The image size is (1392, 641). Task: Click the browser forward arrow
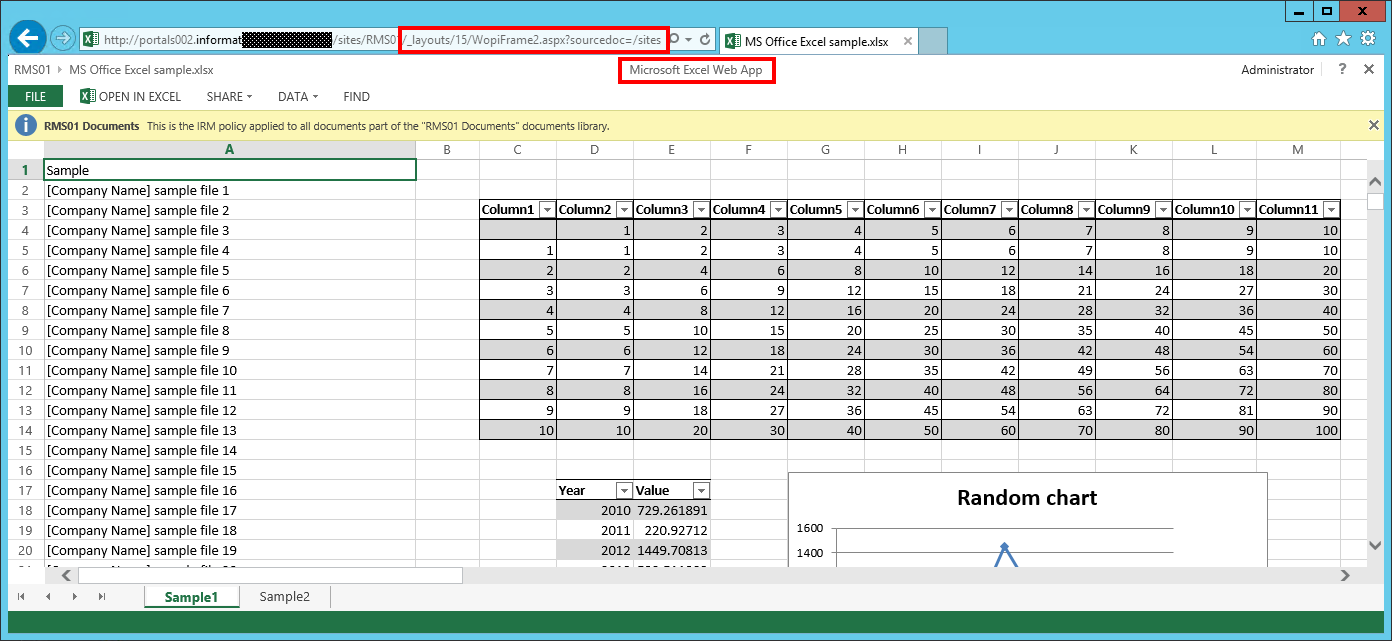[63, 39]
